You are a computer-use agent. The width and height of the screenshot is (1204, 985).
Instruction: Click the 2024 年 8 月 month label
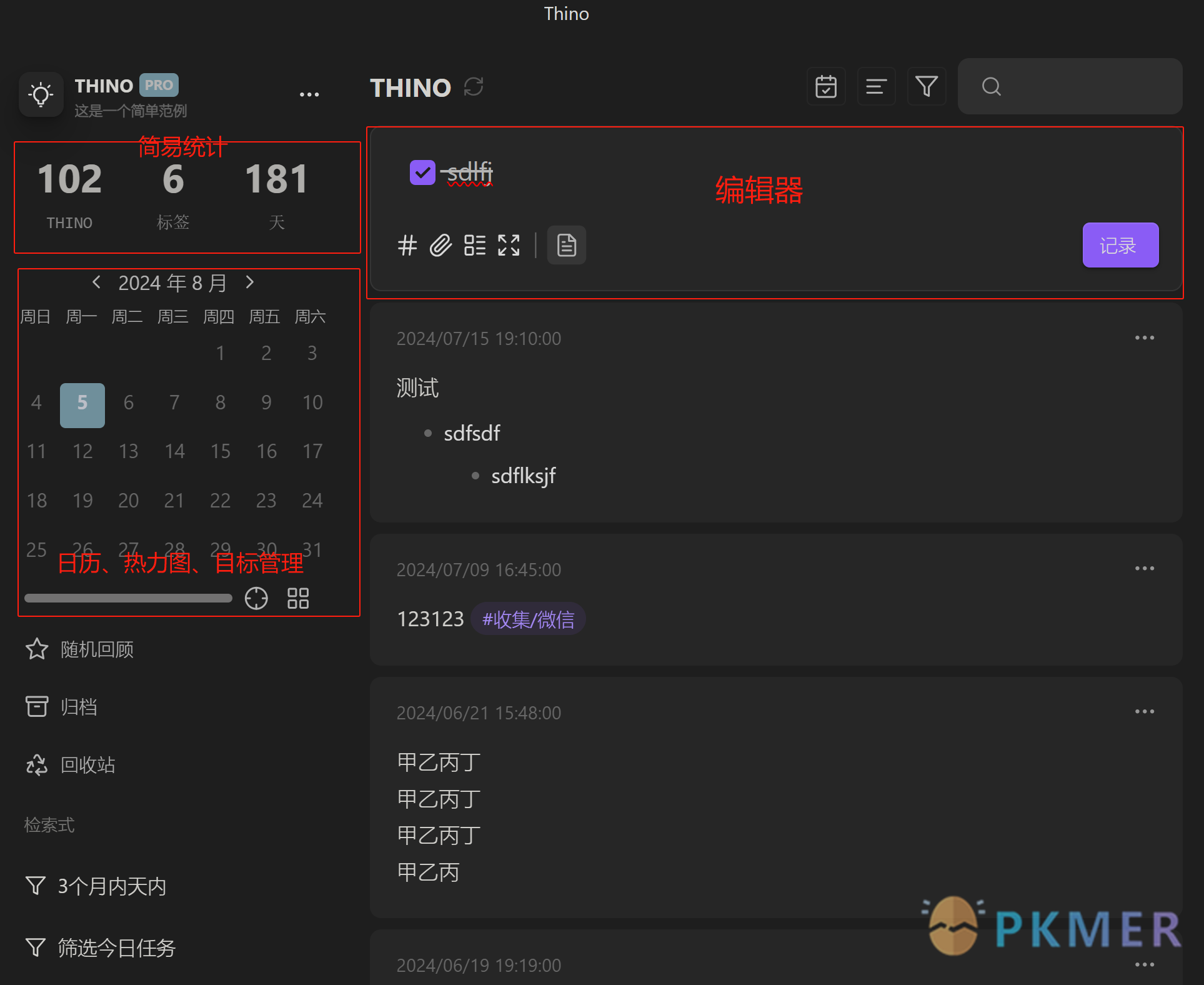pyautogui.click(x=172, y=283)
